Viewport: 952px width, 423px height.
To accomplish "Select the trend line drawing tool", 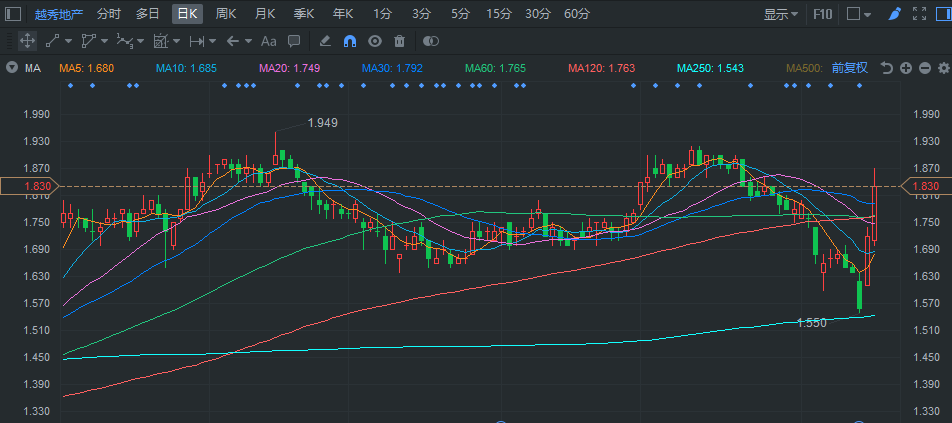I will [x=53, y=41].
